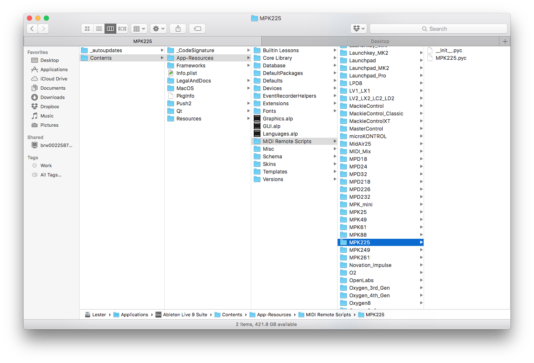Select the MacOS folder
This screenshot has height=363, width=534.
pos(208,88)
